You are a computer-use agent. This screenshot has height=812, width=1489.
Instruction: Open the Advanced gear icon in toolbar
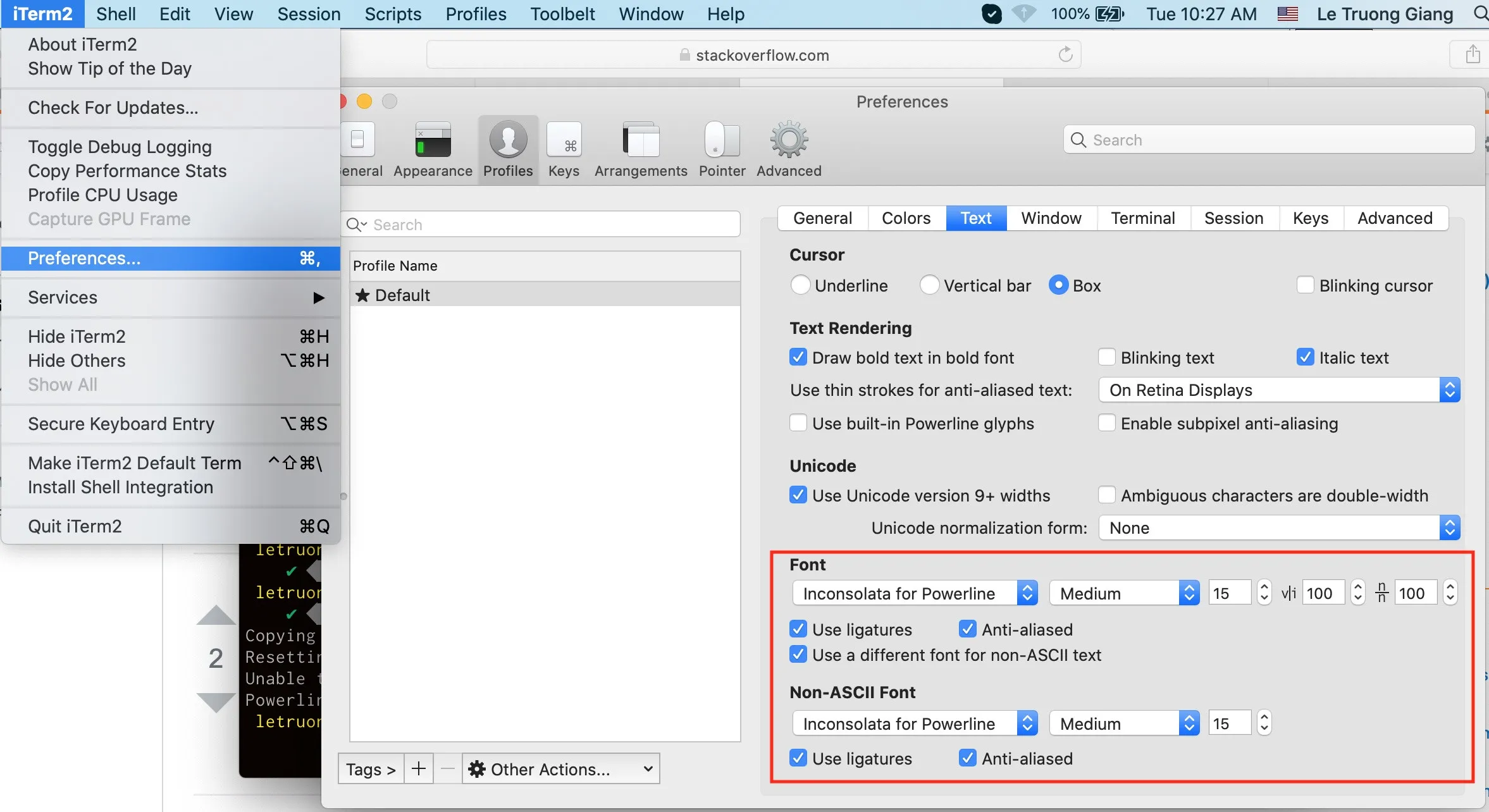pos(789,140)
